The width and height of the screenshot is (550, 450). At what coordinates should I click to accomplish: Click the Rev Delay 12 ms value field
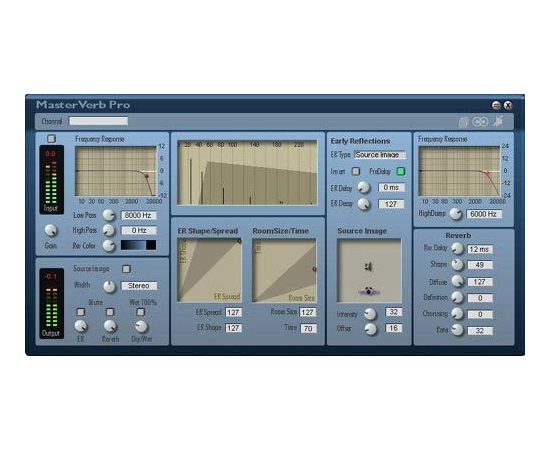[x=480, y=249]
